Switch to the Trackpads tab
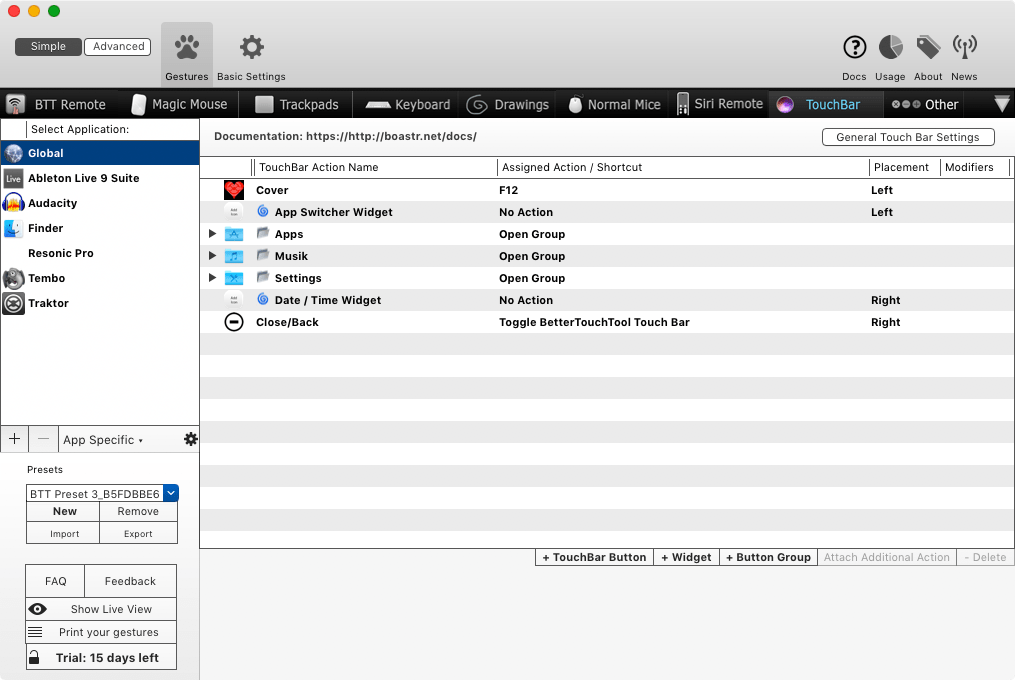 click(x=297, y=104)
